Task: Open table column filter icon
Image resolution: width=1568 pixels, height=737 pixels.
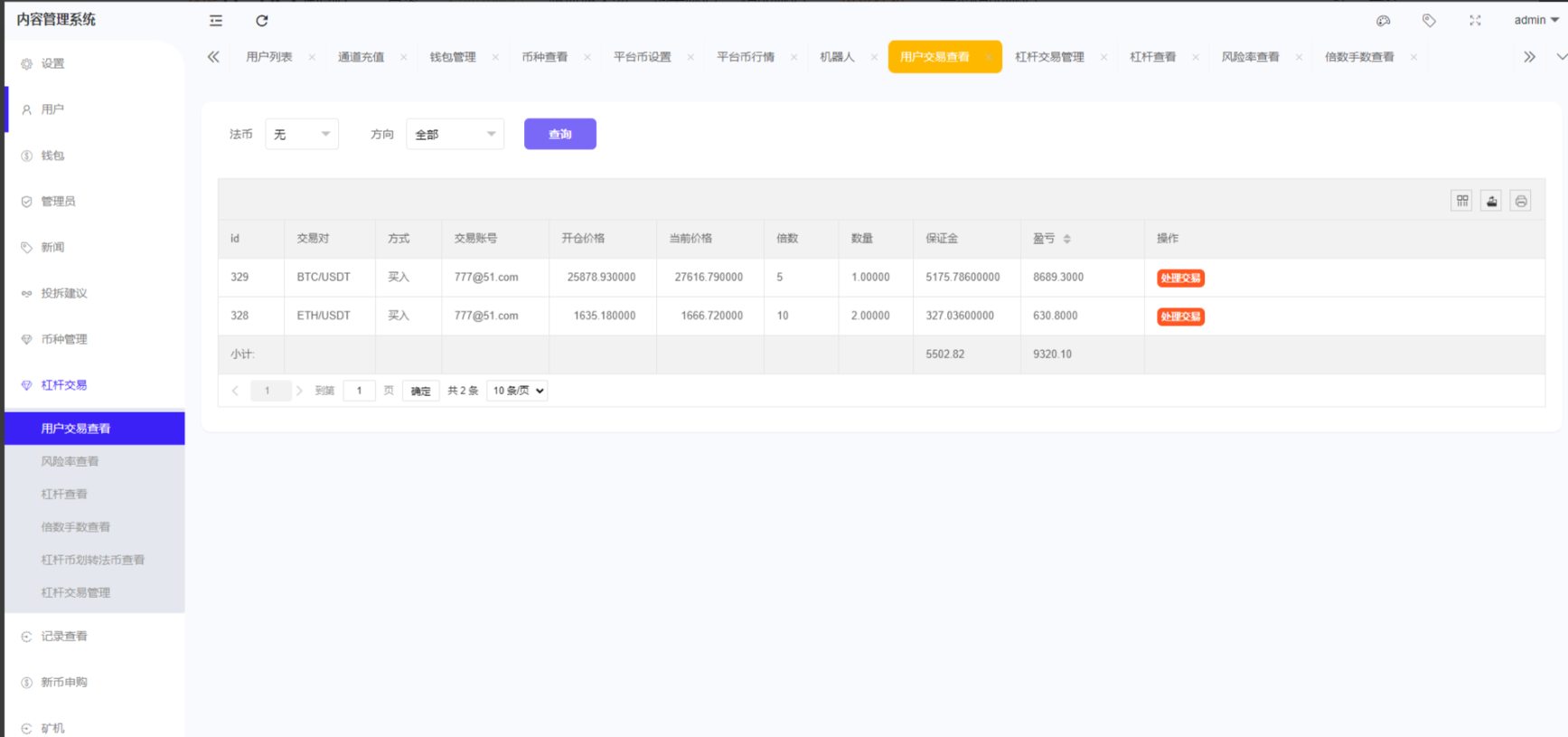Action: 1462,201
